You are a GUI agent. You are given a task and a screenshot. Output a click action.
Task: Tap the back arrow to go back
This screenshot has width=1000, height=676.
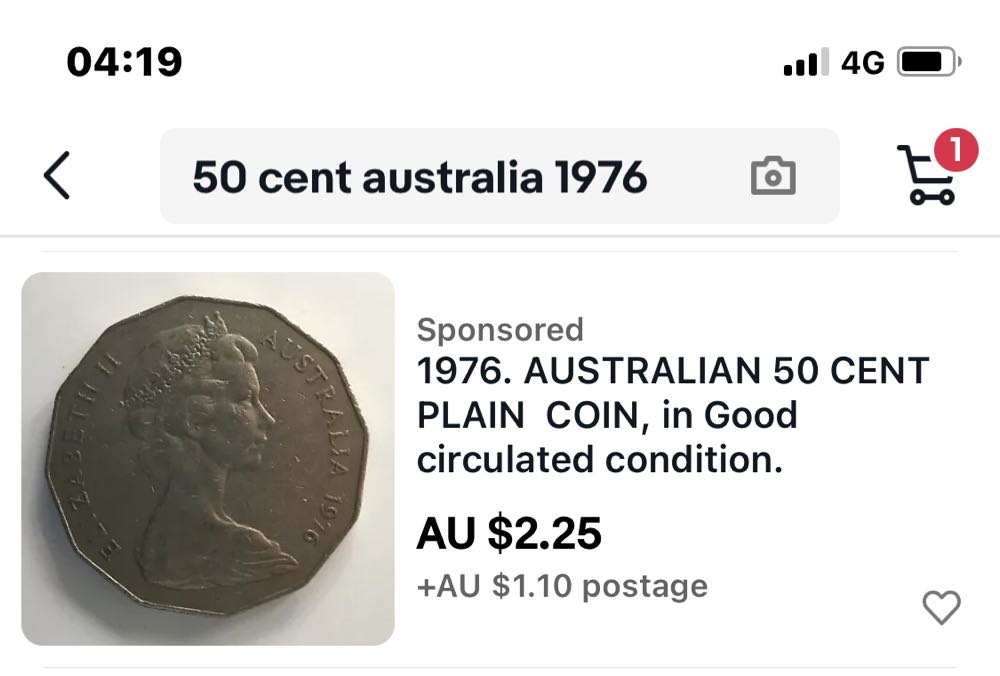point(57,176)
